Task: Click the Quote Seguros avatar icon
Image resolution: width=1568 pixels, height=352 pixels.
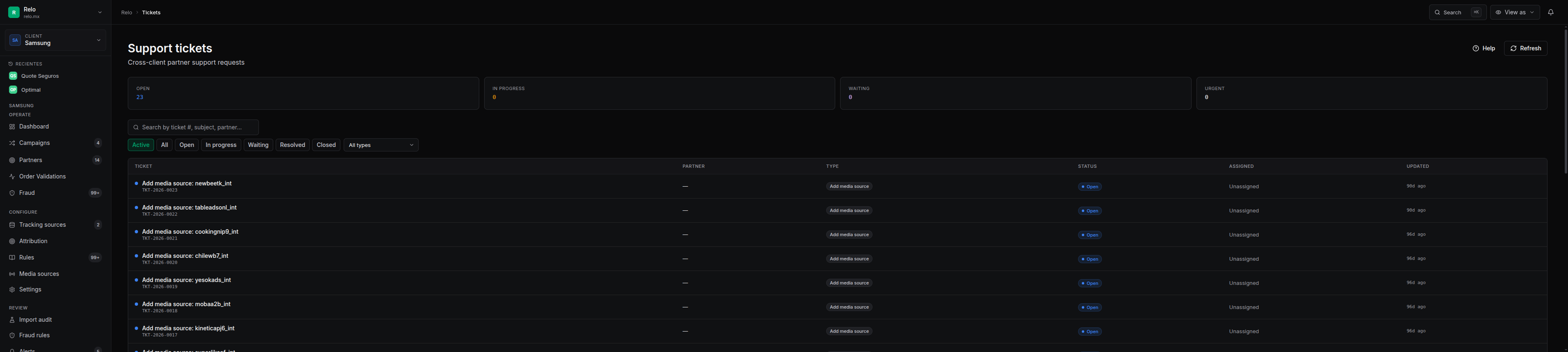Action: pos(13,76)
